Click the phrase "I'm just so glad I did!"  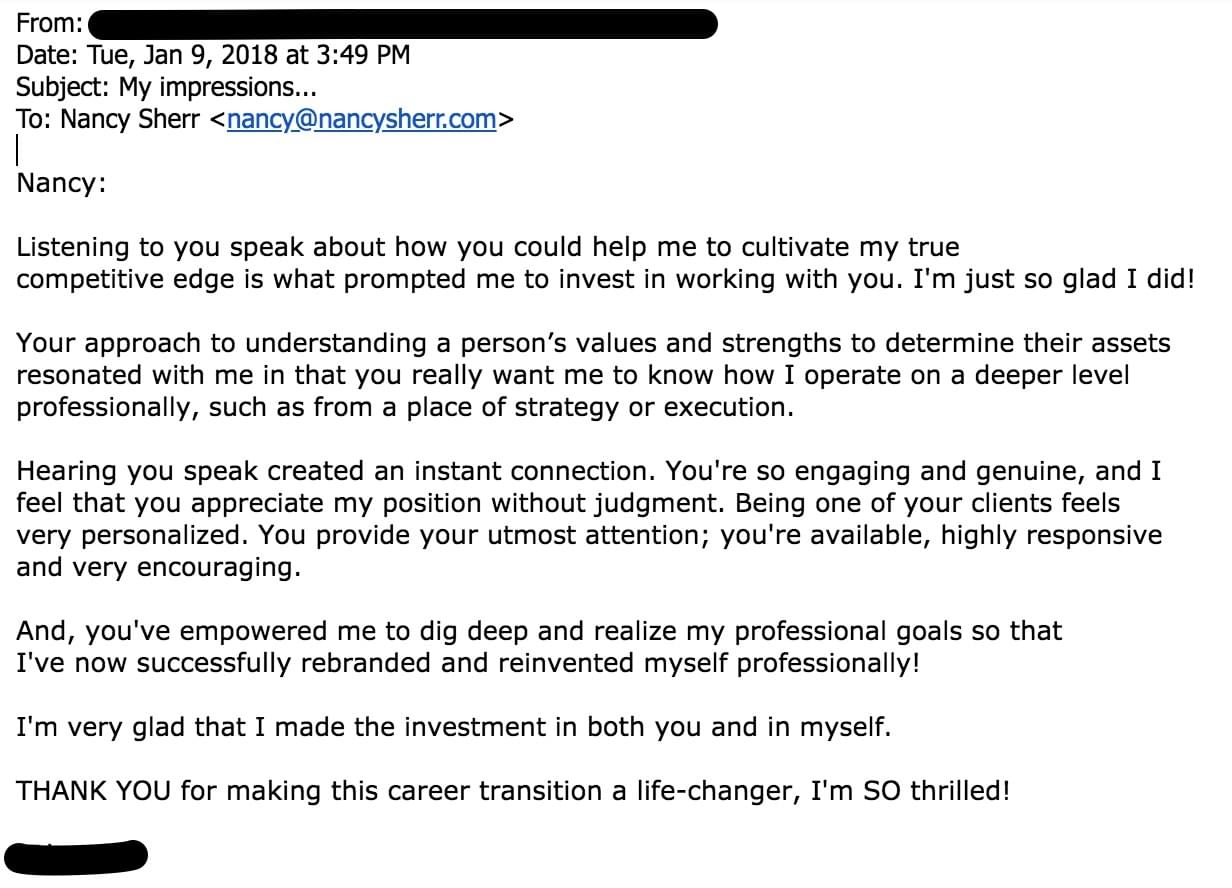click(x=1054, y=279)
